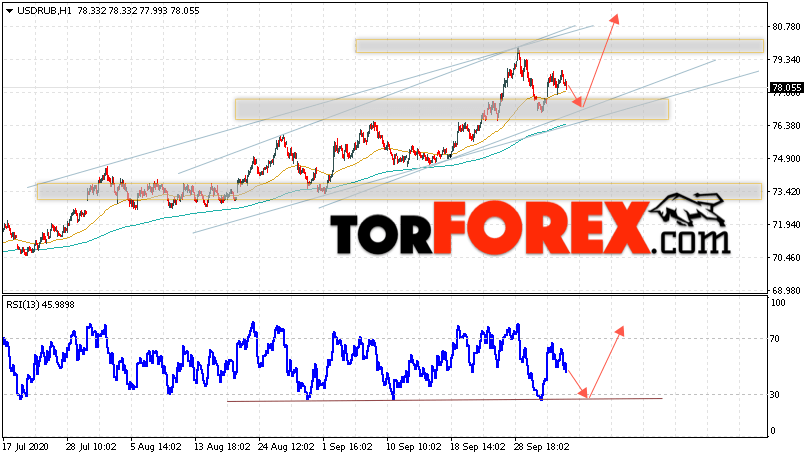
Task: Select the 10 Sep 10:02 time label
Action: (x=414, y=447)
